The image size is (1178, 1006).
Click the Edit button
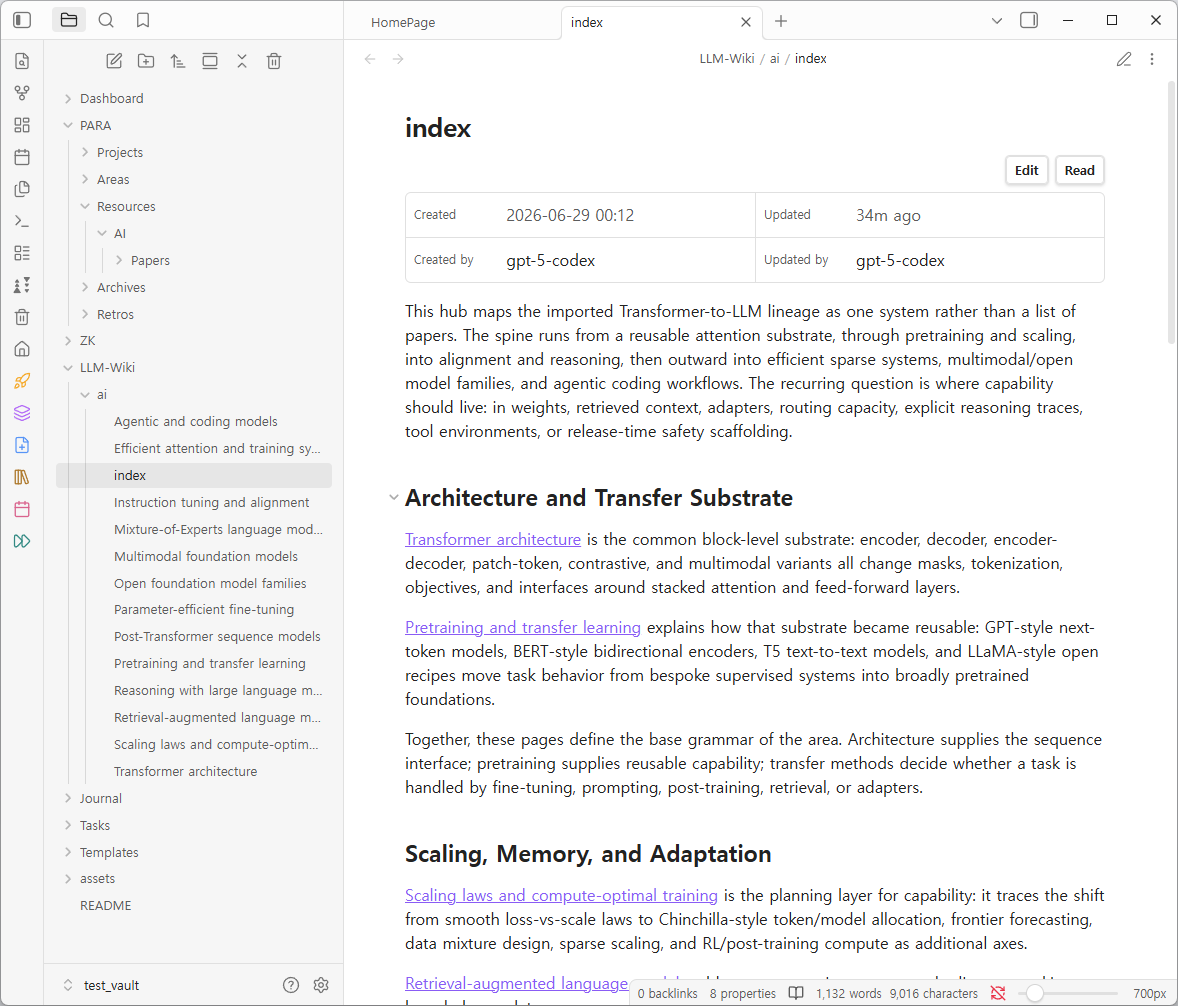point(1026,171)
